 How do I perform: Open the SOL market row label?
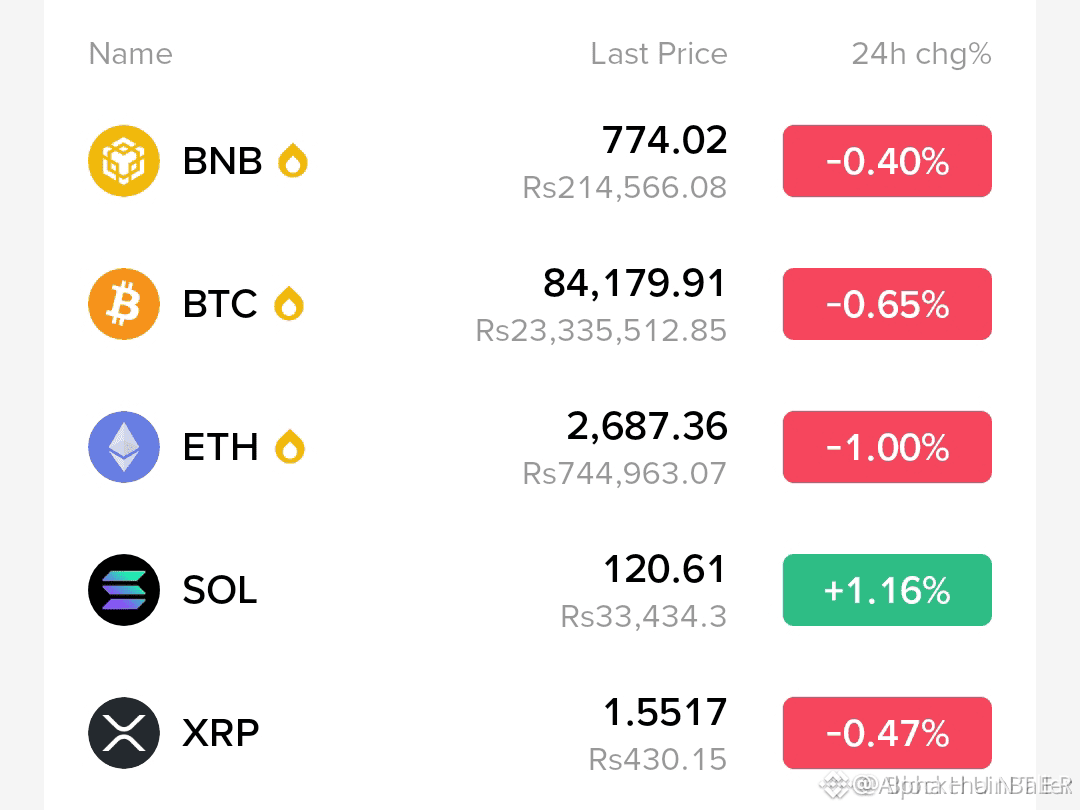click(x=220, y=590)
